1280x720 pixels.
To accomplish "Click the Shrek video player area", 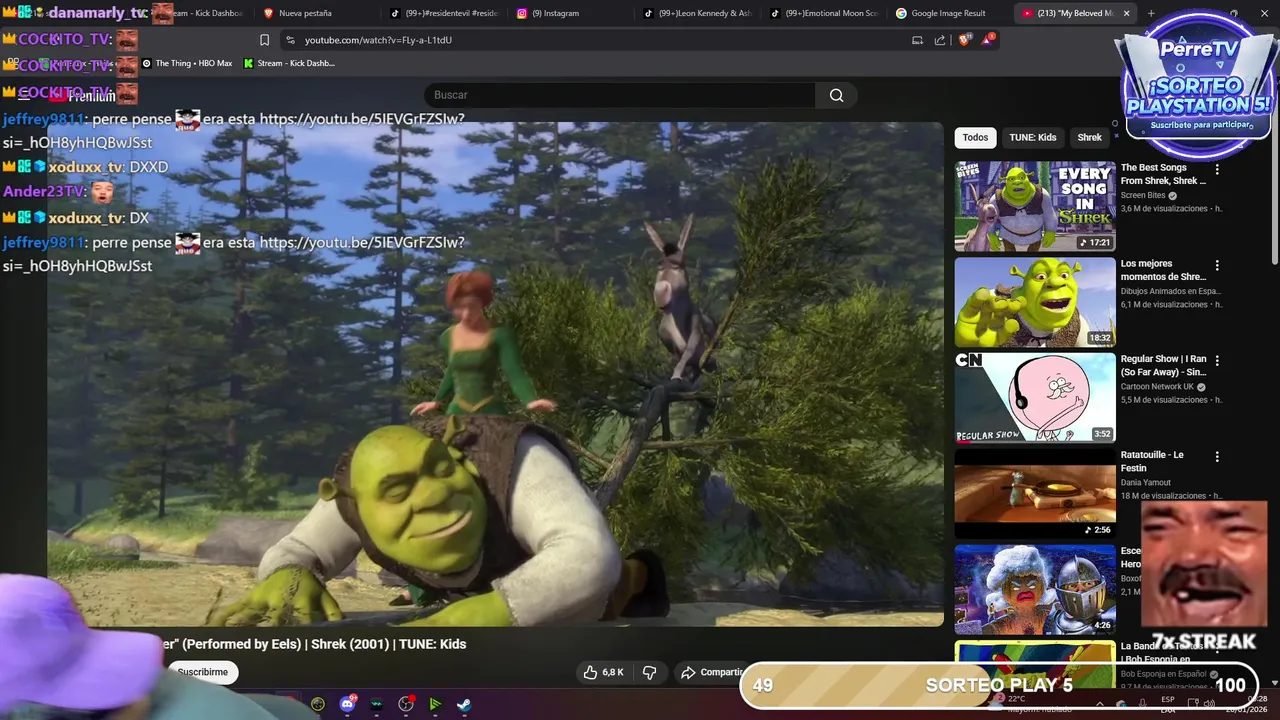I will [x=495, y=374].
